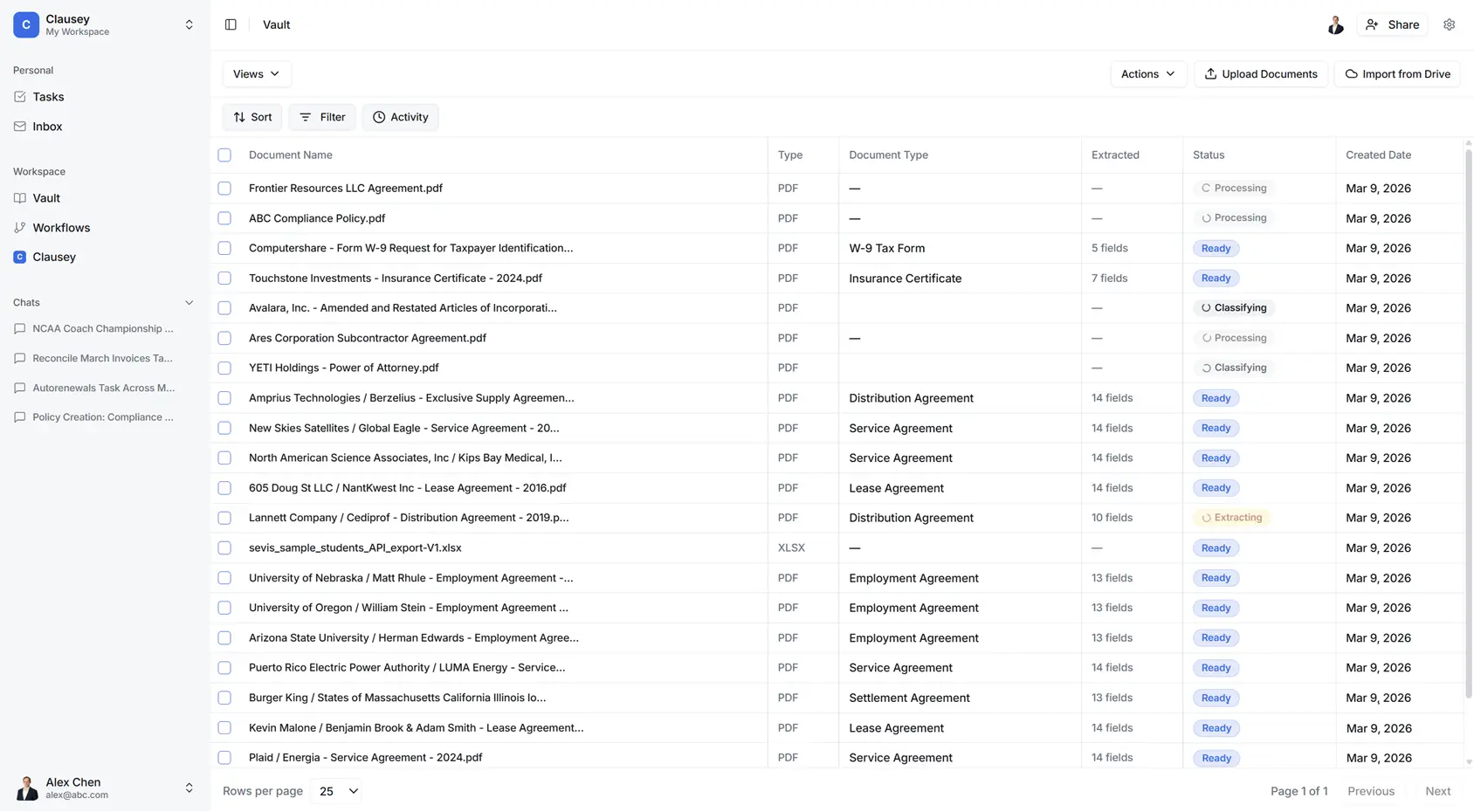The image size is (1474, 812).
Task: Select all documents with header checkbox
Action: click(x=224, y=155)
